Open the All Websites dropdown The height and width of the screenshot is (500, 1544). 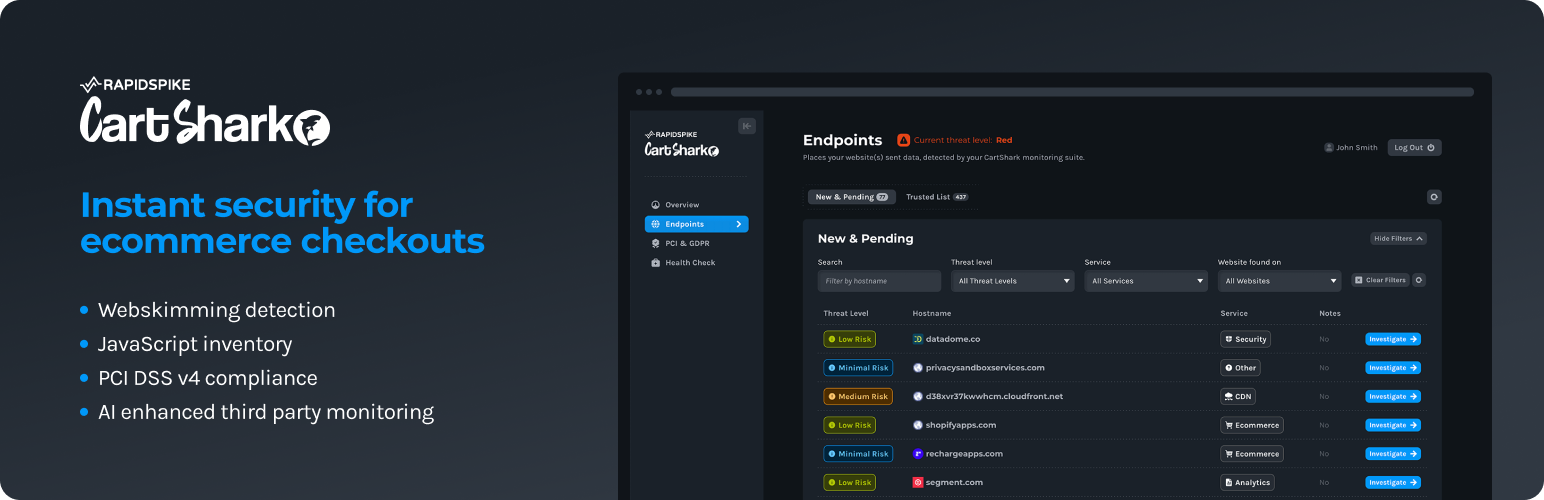pos(1279,281)
